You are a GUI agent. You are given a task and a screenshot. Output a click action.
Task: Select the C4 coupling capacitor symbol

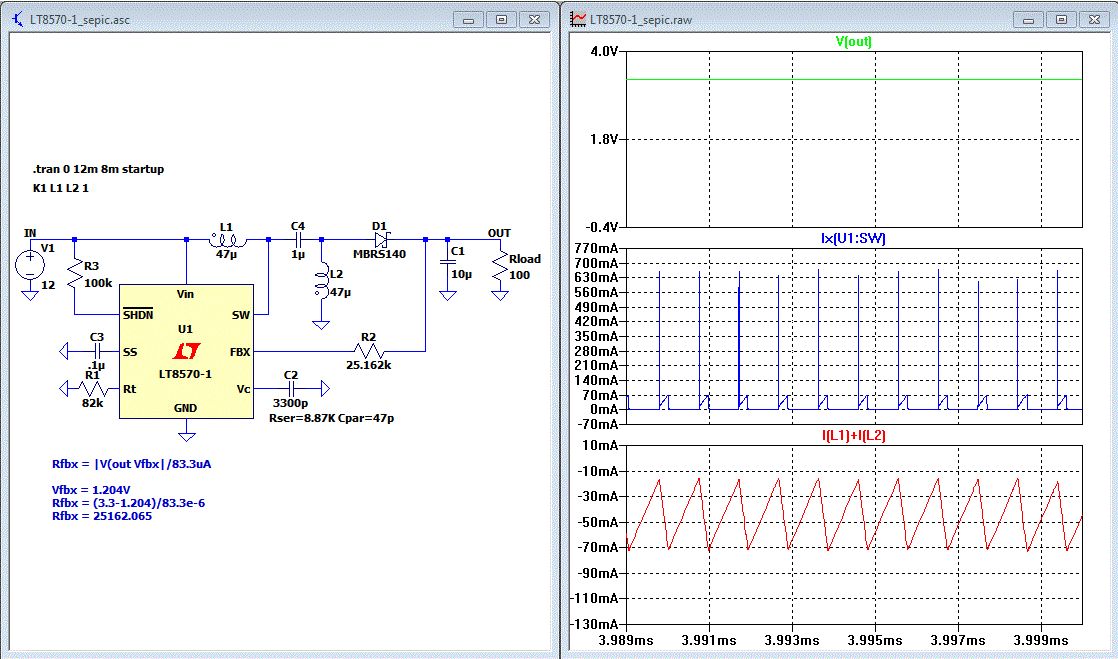298,240
